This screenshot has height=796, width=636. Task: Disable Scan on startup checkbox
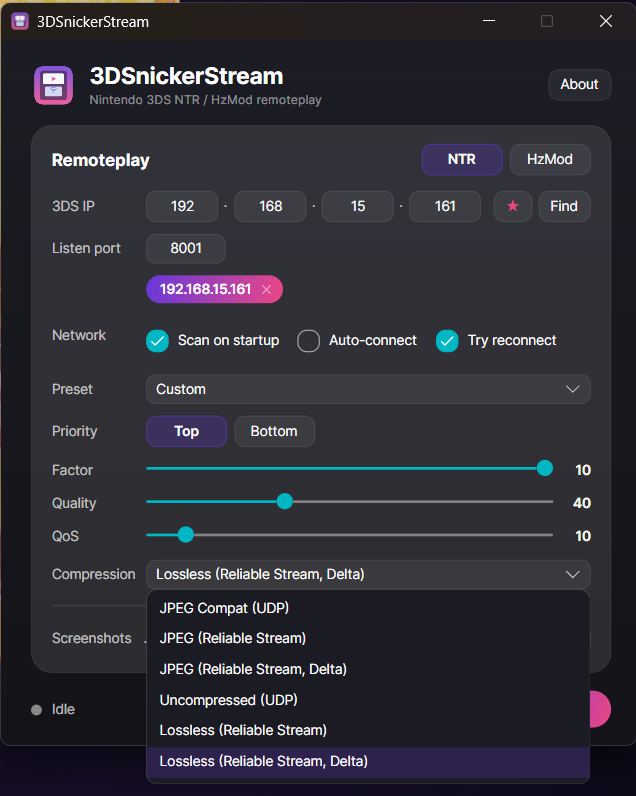point(157,341)
